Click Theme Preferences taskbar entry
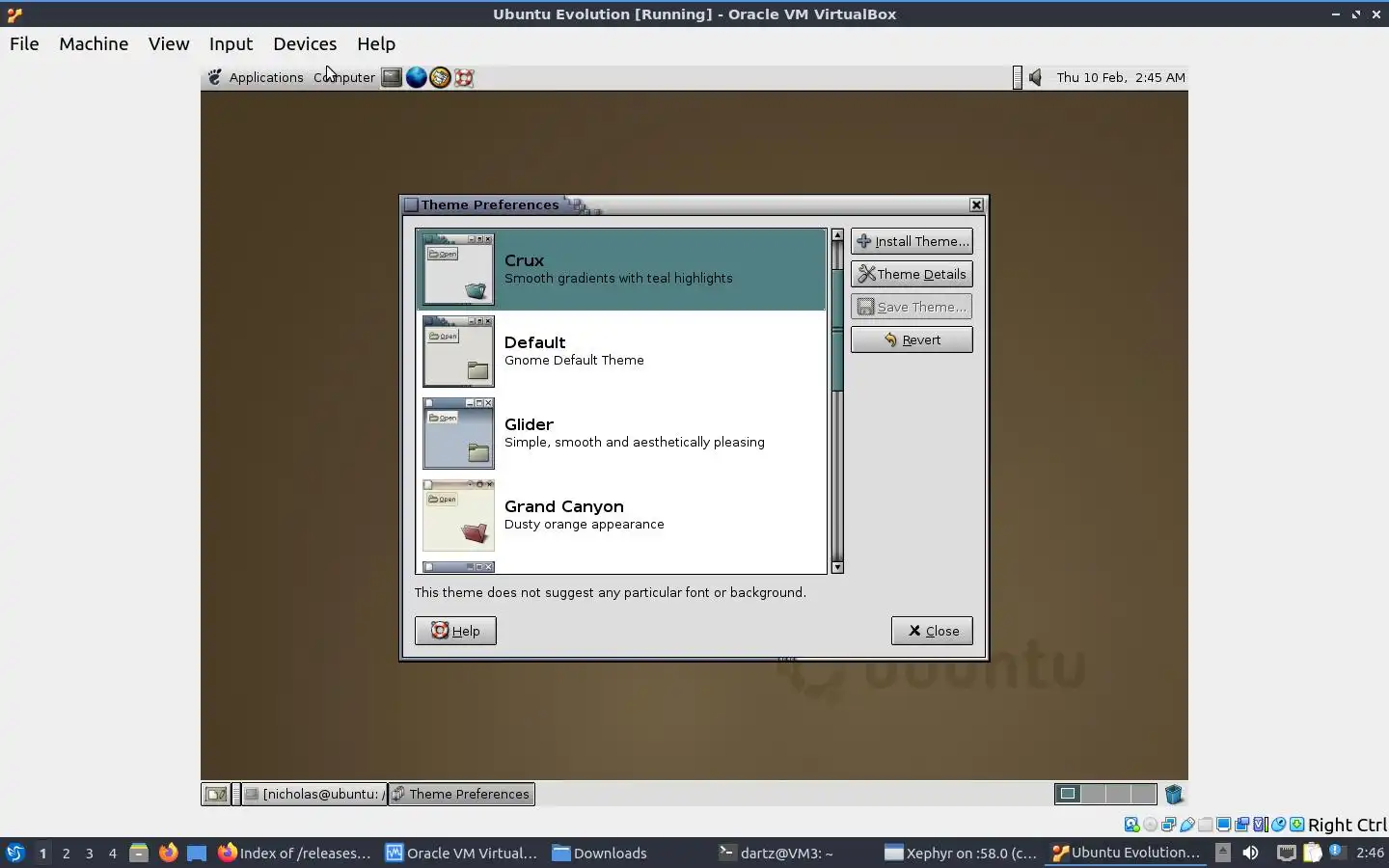Screen dimensions: 1389x868 pos(461,794)
